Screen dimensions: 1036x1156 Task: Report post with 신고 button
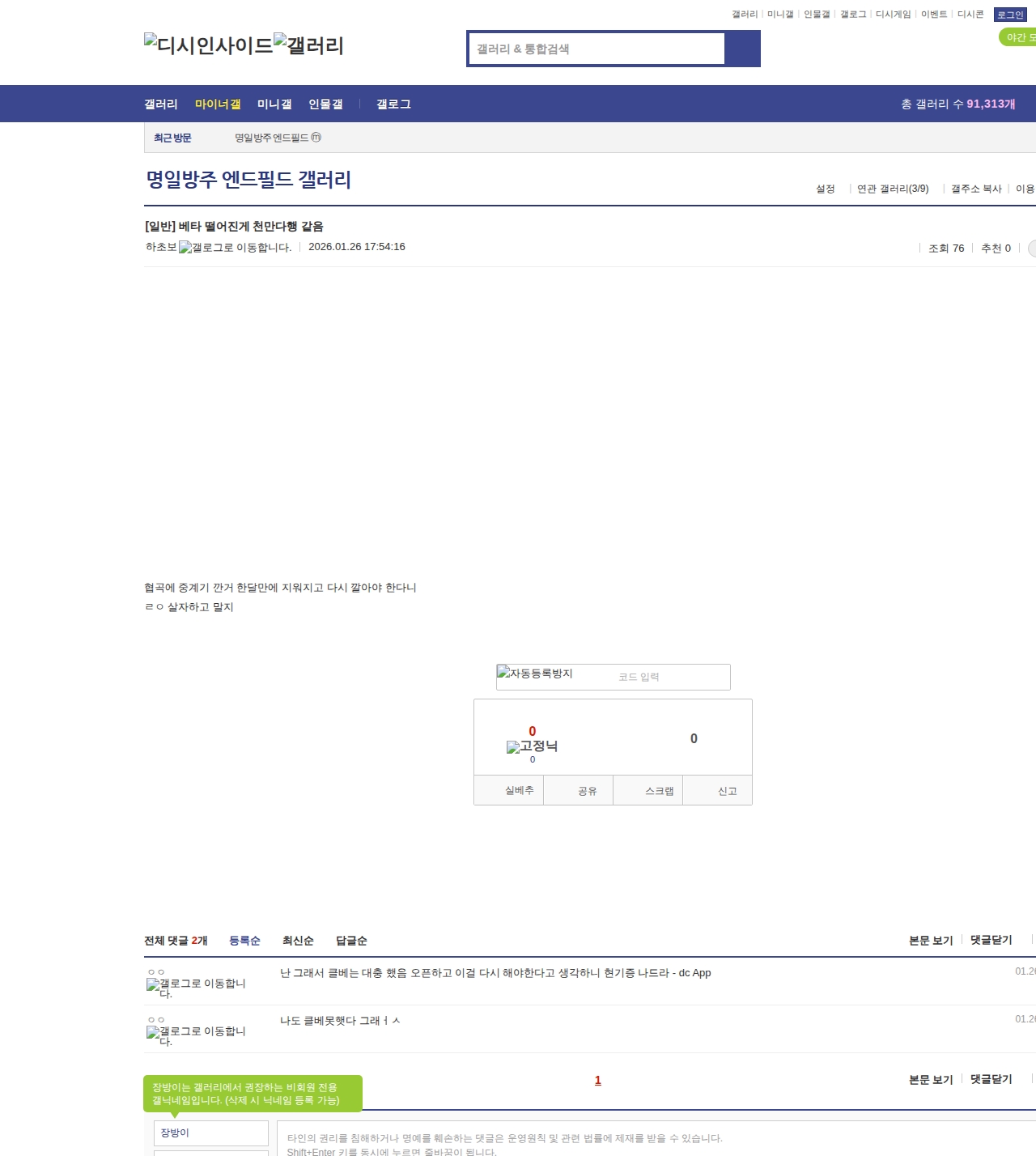point(727,791)
